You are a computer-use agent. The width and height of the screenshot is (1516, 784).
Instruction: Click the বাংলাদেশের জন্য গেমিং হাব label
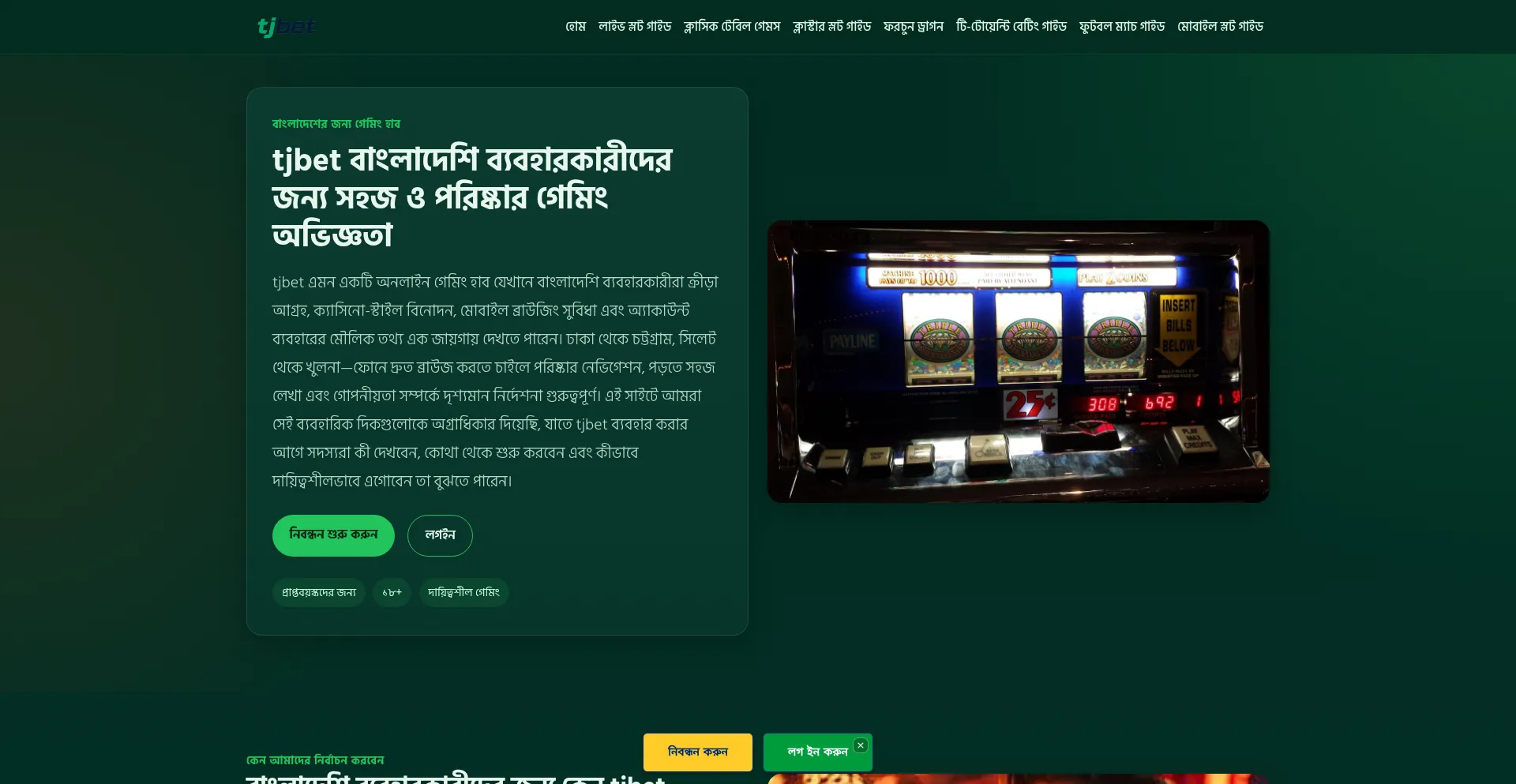(x=336, y=124)
